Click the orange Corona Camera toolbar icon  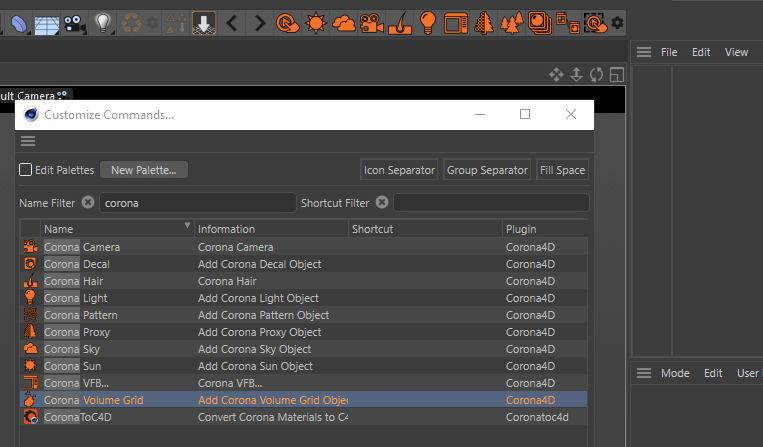coord(372,23)
